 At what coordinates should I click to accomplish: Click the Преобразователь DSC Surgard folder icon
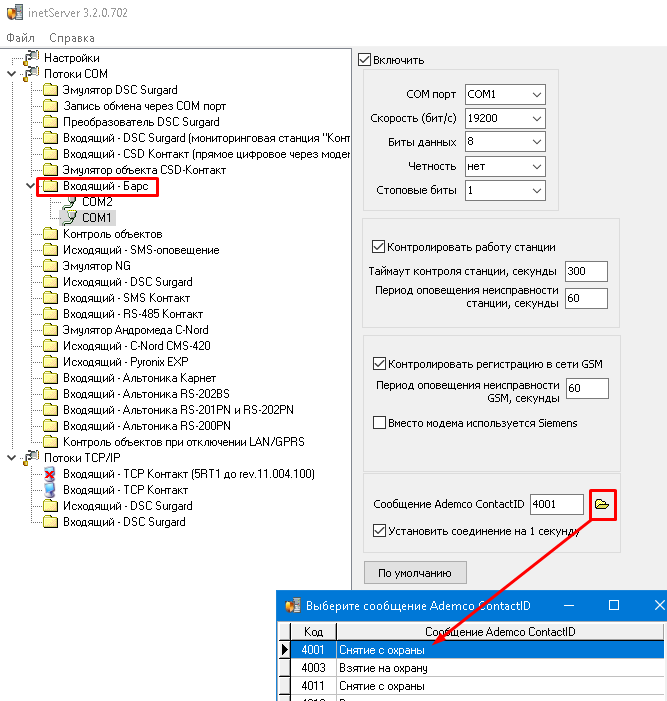click(51, 122)
